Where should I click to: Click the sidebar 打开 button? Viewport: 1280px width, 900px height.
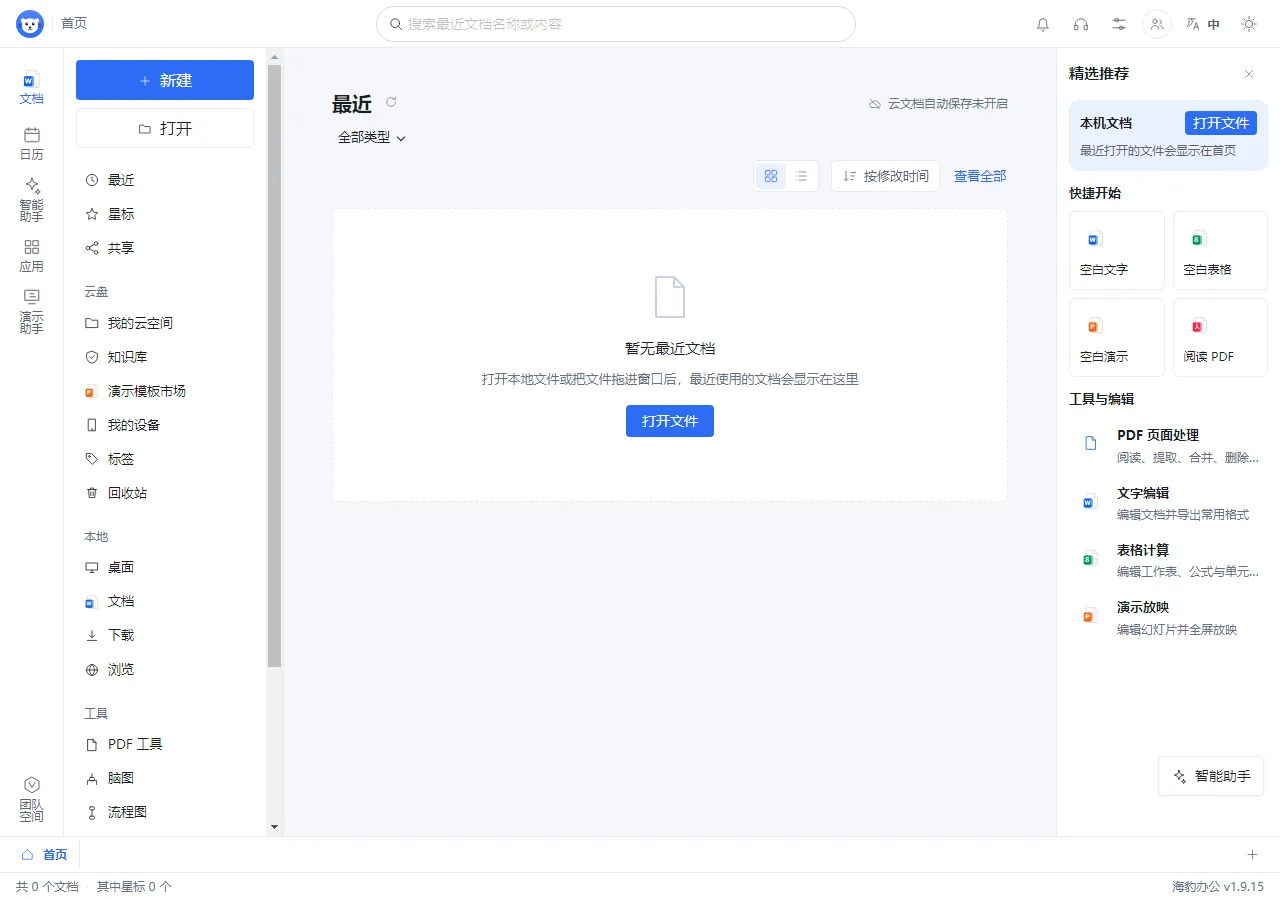(165, 128)
